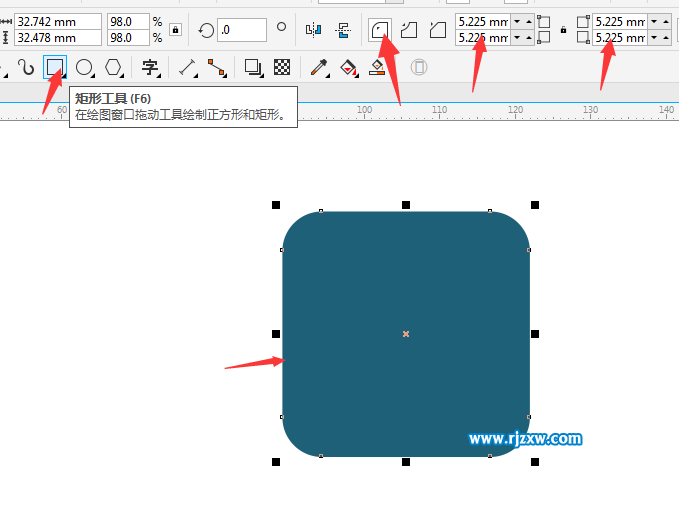The width and height of the screenshot is (679, 519).
Task: Click the top-left corner radius field
Action: (483, 22)
